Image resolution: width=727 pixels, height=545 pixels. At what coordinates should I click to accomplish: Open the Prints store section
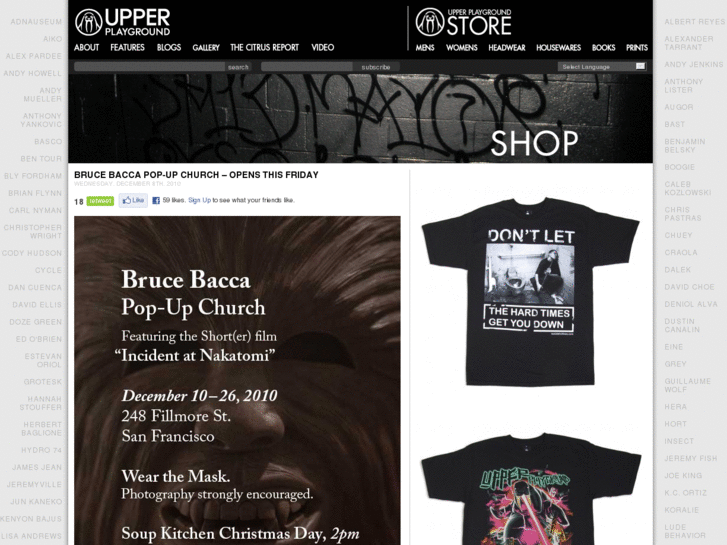coord(637,48)
